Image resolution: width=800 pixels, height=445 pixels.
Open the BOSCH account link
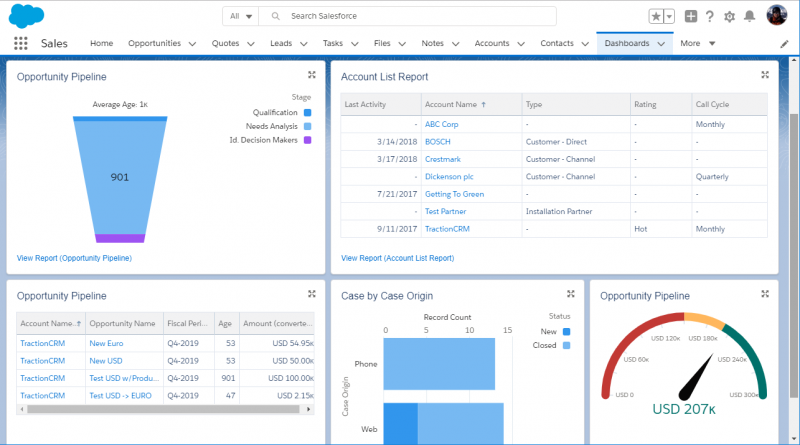[437, 141]
